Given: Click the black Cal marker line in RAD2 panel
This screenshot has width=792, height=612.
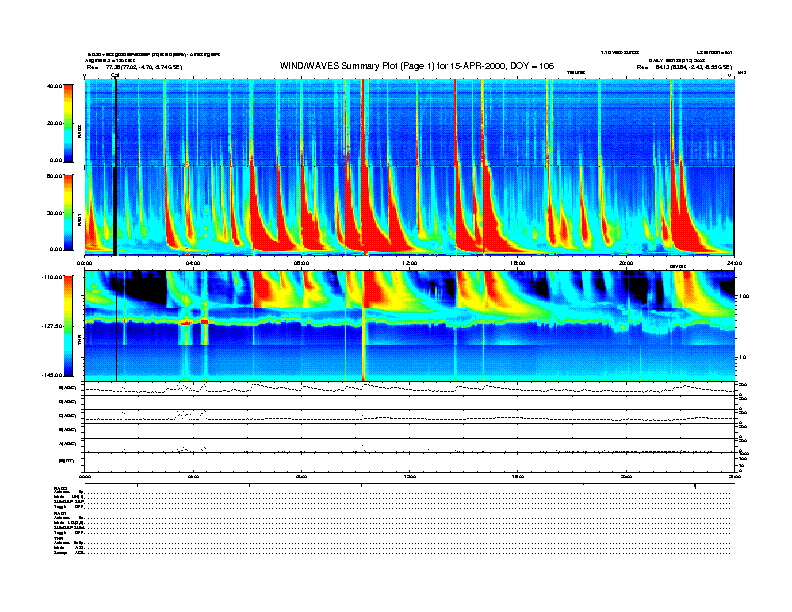Looking at the screenshot, I should click(x=115, y=123).
